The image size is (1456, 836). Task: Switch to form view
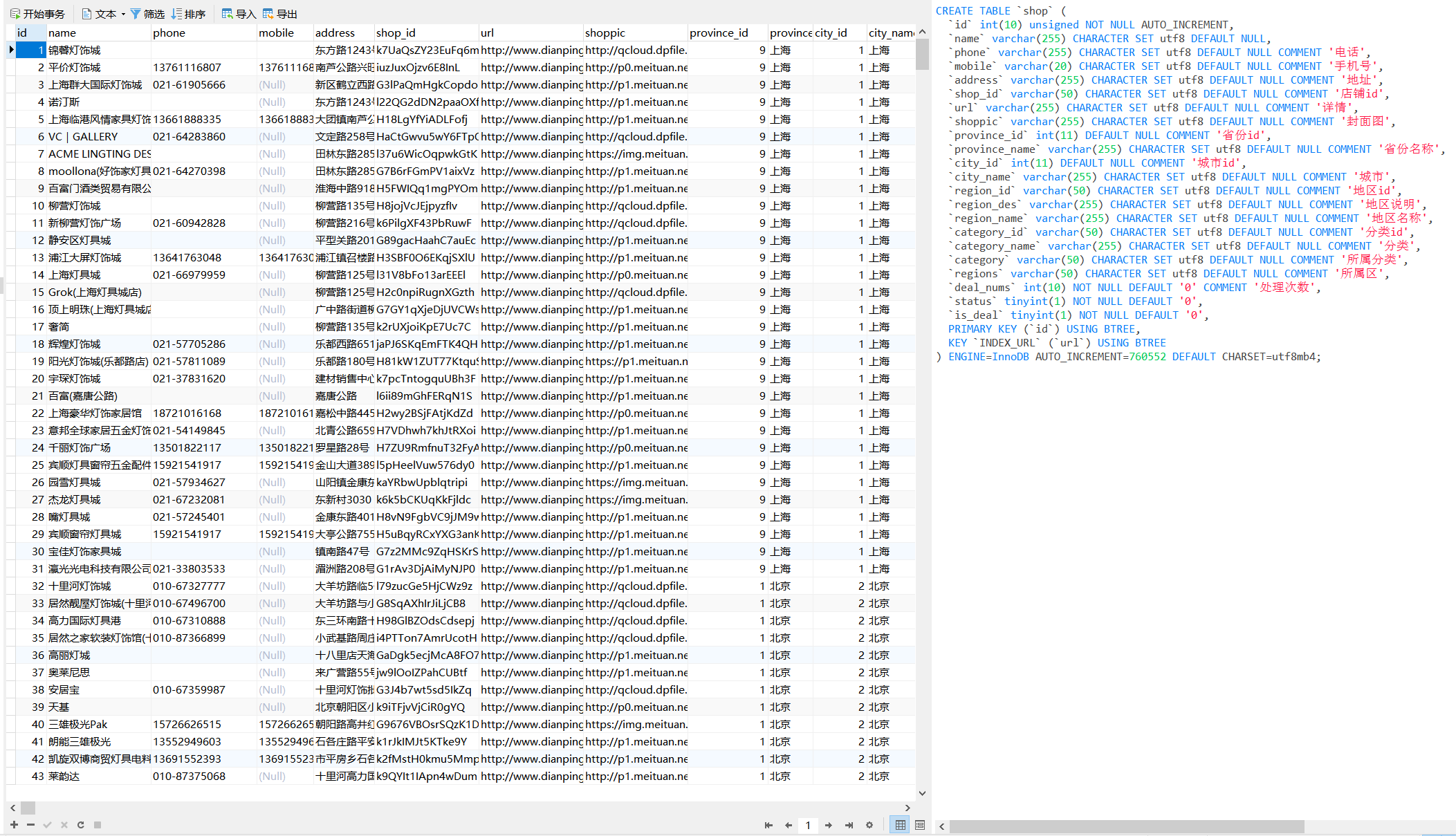coord(920,825)
